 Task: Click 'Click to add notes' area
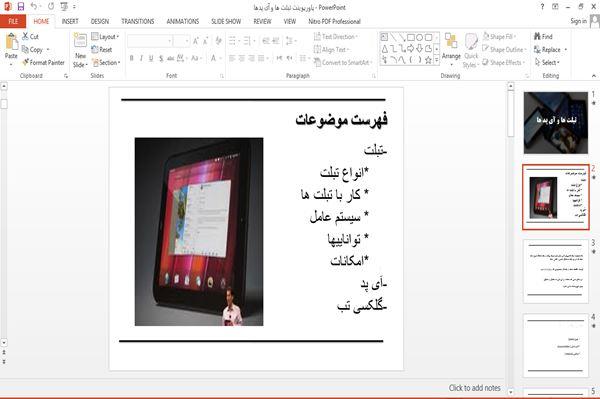point(474,388)
